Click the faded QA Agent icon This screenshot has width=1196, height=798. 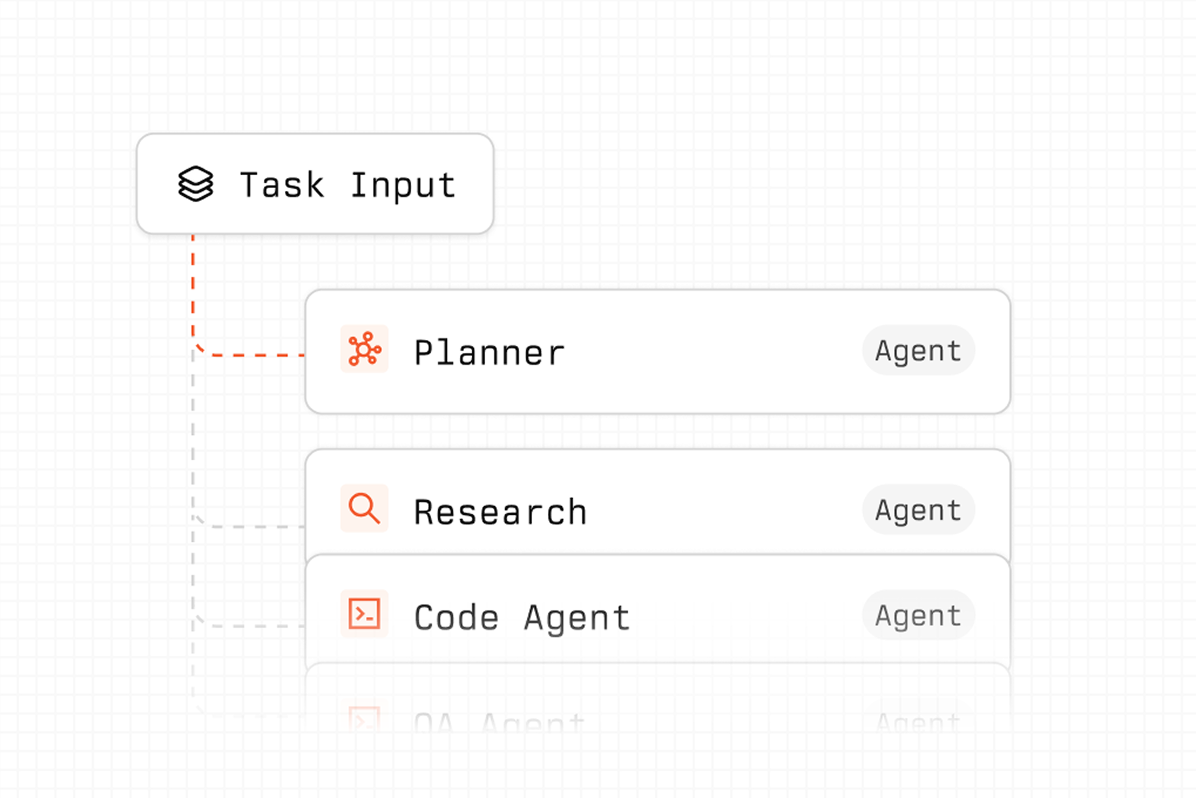click(x=364, y=720)
